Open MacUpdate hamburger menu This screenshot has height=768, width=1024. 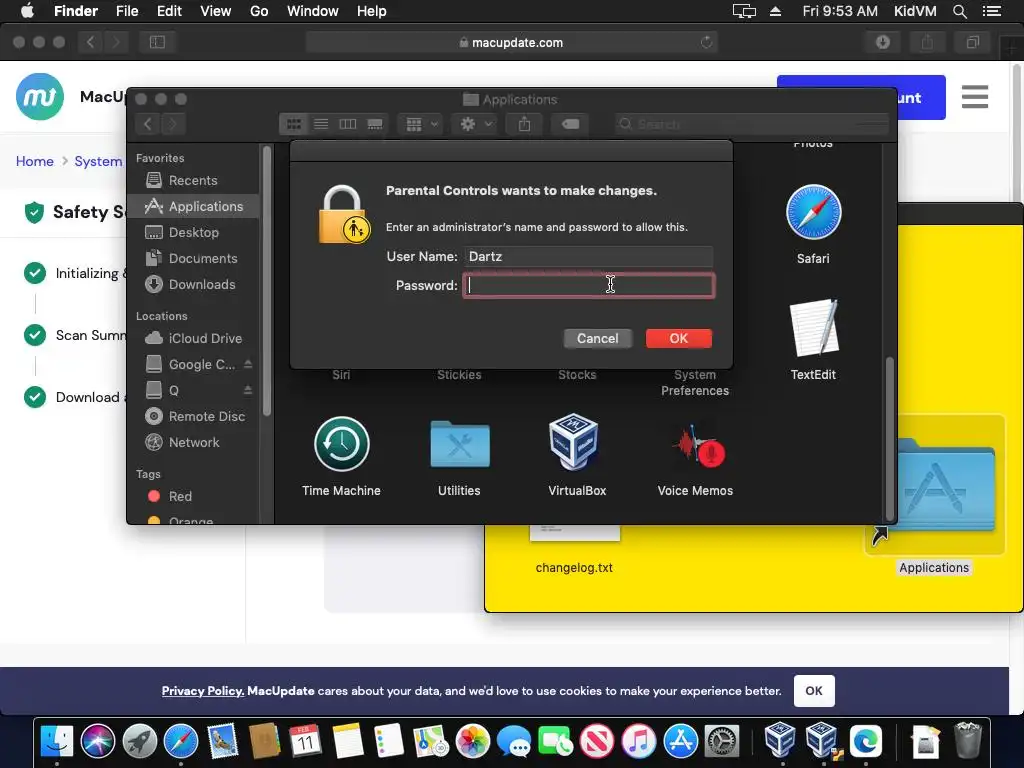[974, 97]
